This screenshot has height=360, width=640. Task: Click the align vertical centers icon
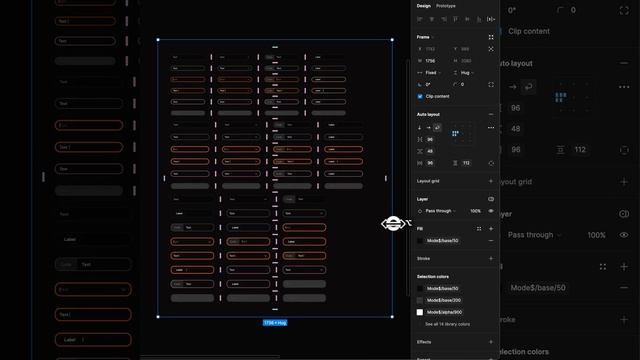(x=467, y=19)
